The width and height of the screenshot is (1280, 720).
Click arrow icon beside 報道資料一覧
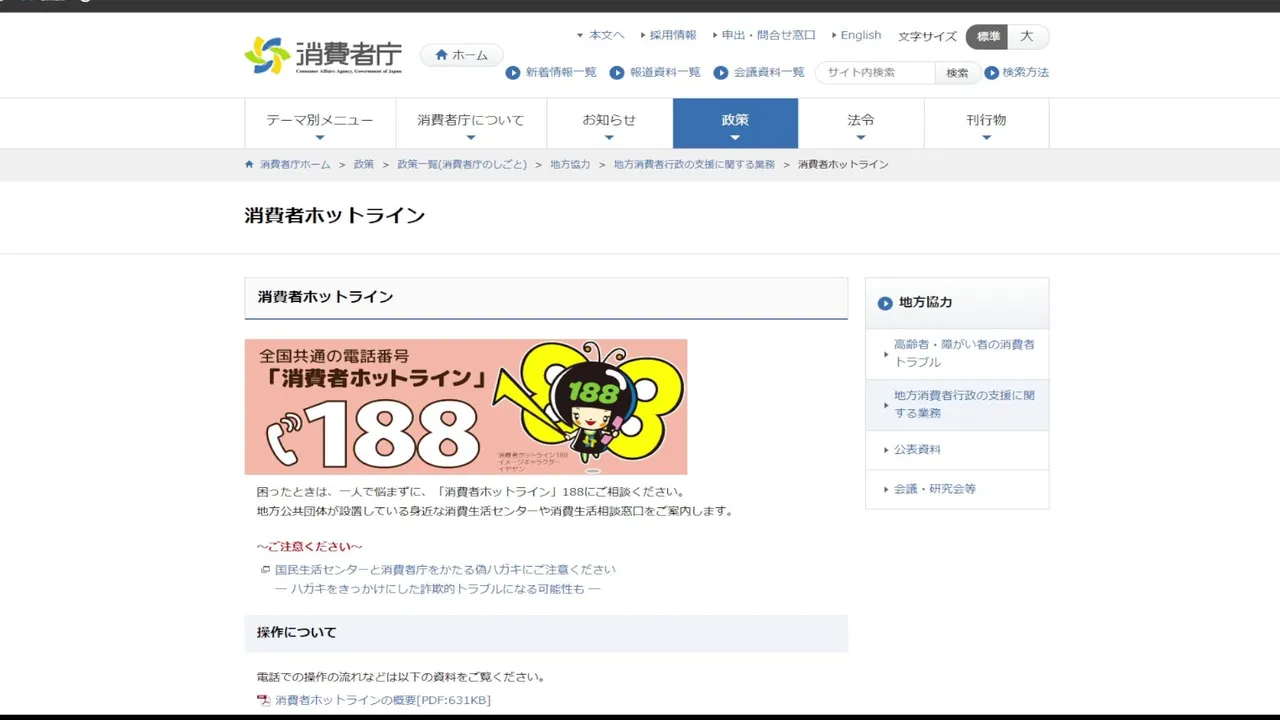pos(617,73)
